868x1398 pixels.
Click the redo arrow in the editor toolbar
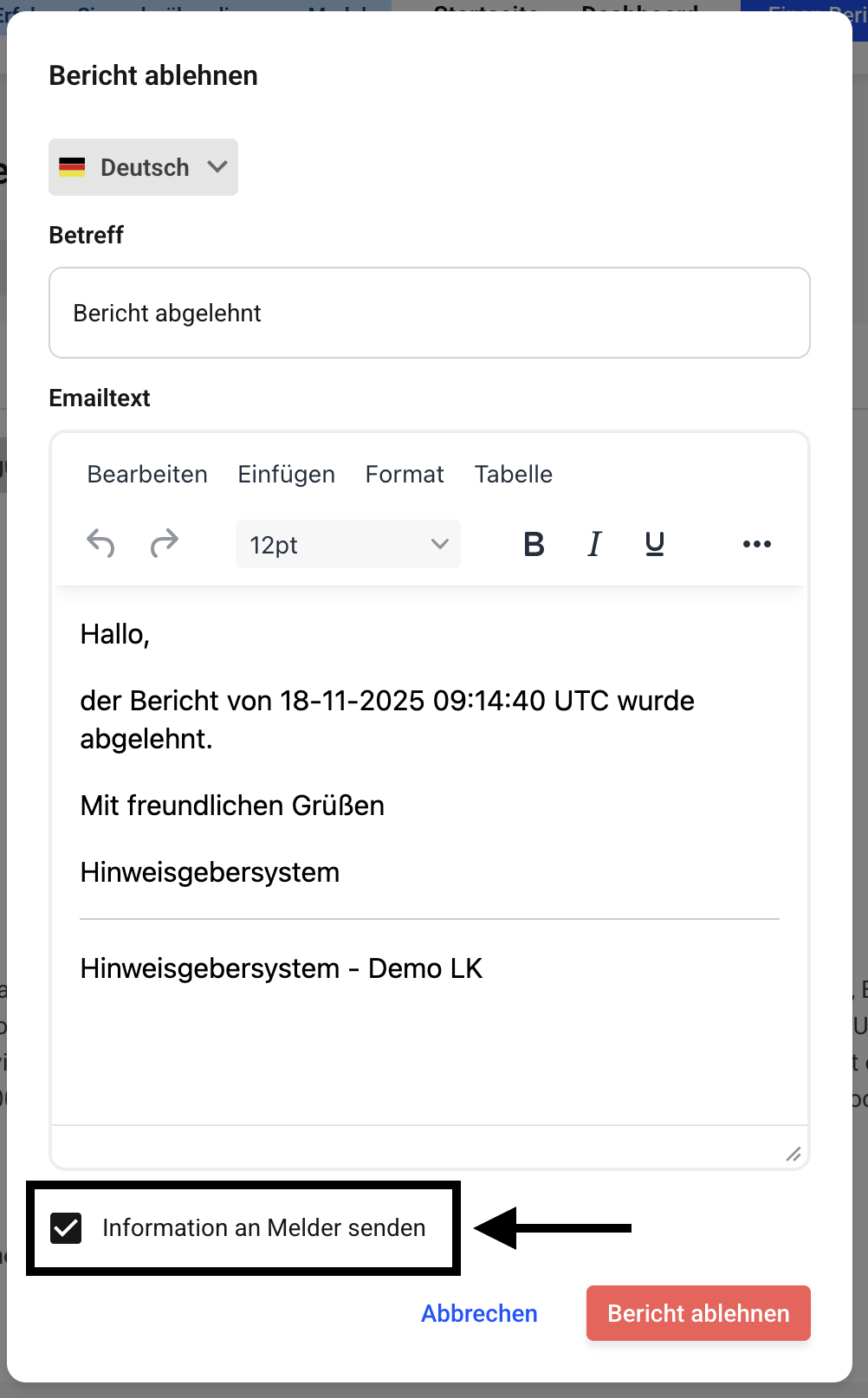tap(164, 544)
